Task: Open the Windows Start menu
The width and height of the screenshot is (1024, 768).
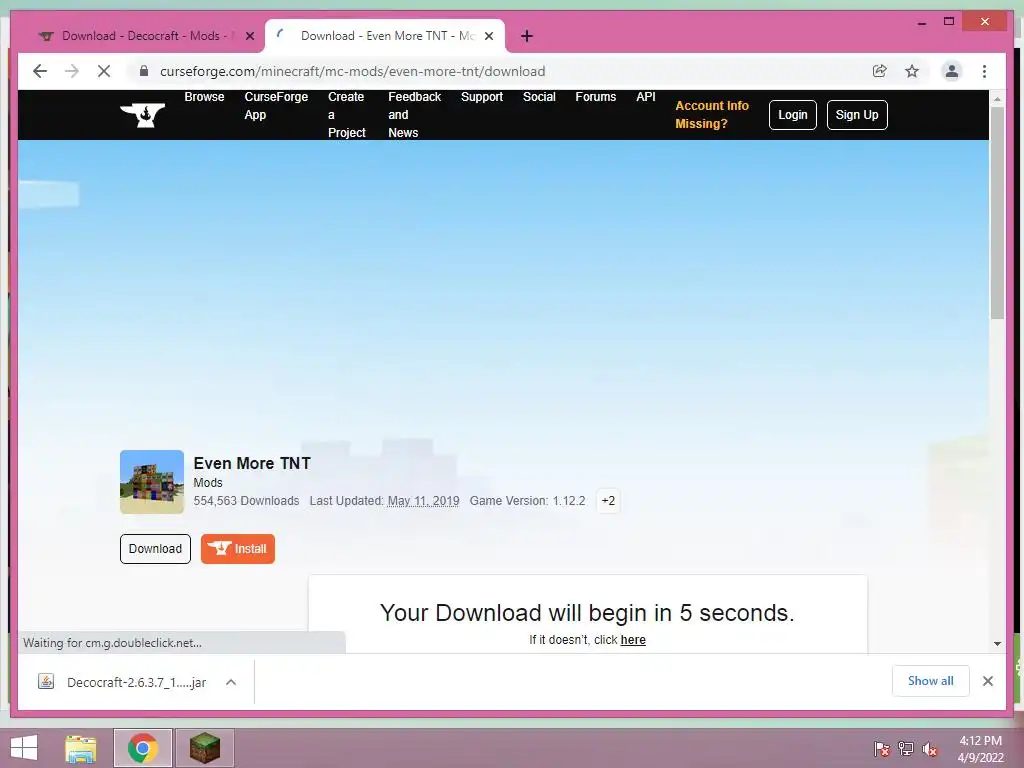Action: 24,748
